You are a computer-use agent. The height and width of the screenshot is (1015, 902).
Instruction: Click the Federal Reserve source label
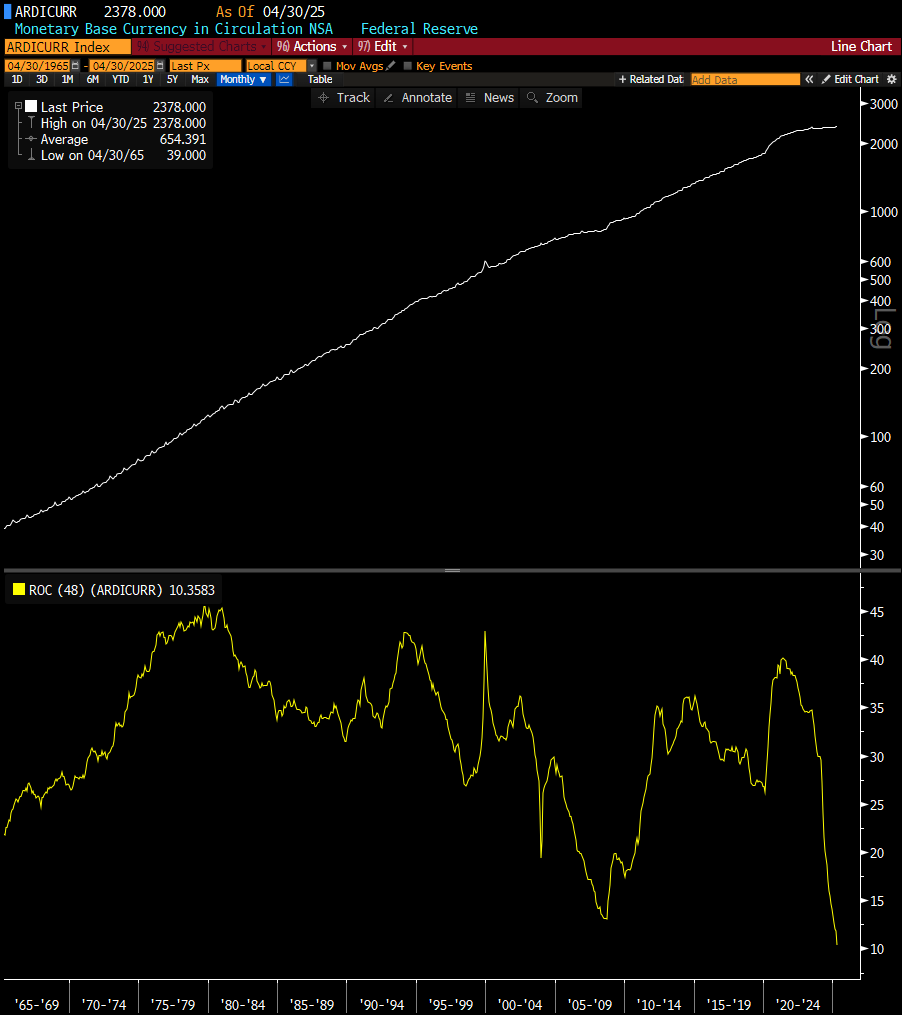pos(419,29)
